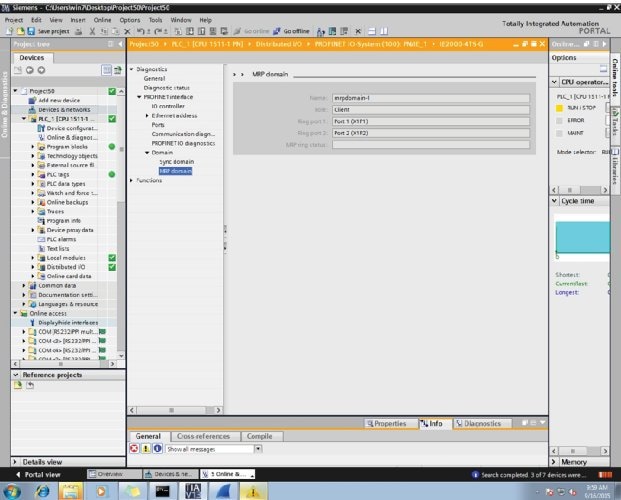Cut the selection with the scissors icon
The width and height of the screenshot is (621, 500).
(x=92, y=31)
